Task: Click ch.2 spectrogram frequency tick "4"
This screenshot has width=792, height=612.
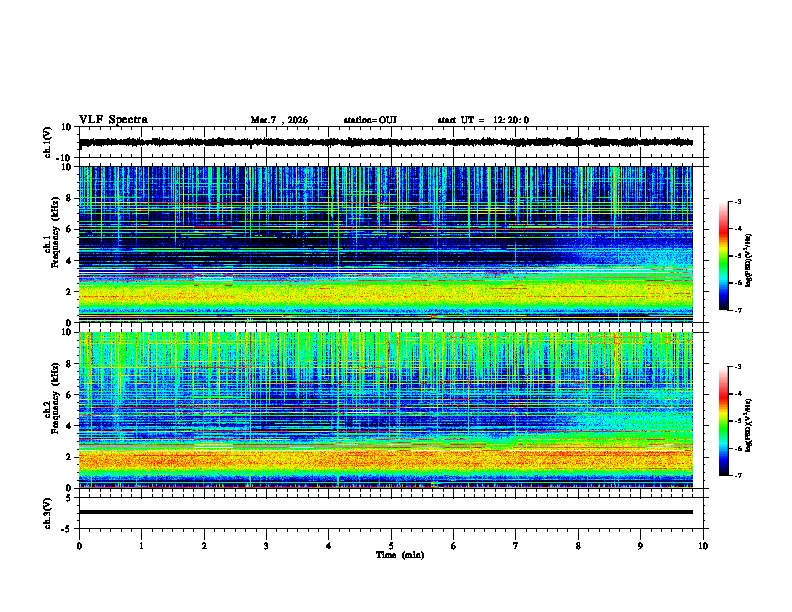Action: (x=69, y=426)
